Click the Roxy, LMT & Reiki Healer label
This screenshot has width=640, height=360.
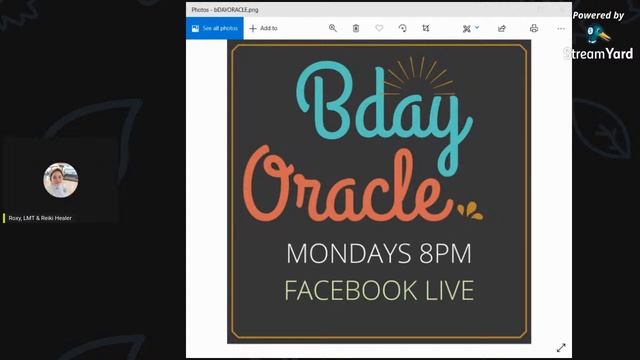40,218
